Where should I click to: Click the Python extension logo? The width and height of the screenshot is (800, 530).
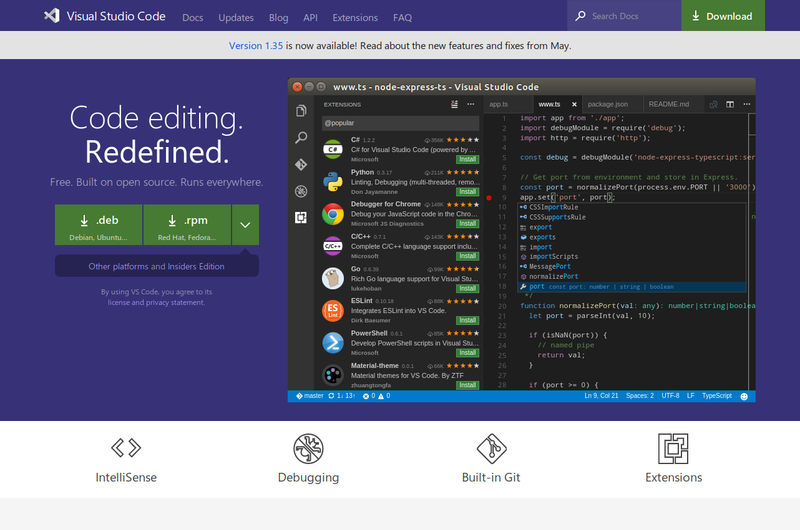point(333,182)
